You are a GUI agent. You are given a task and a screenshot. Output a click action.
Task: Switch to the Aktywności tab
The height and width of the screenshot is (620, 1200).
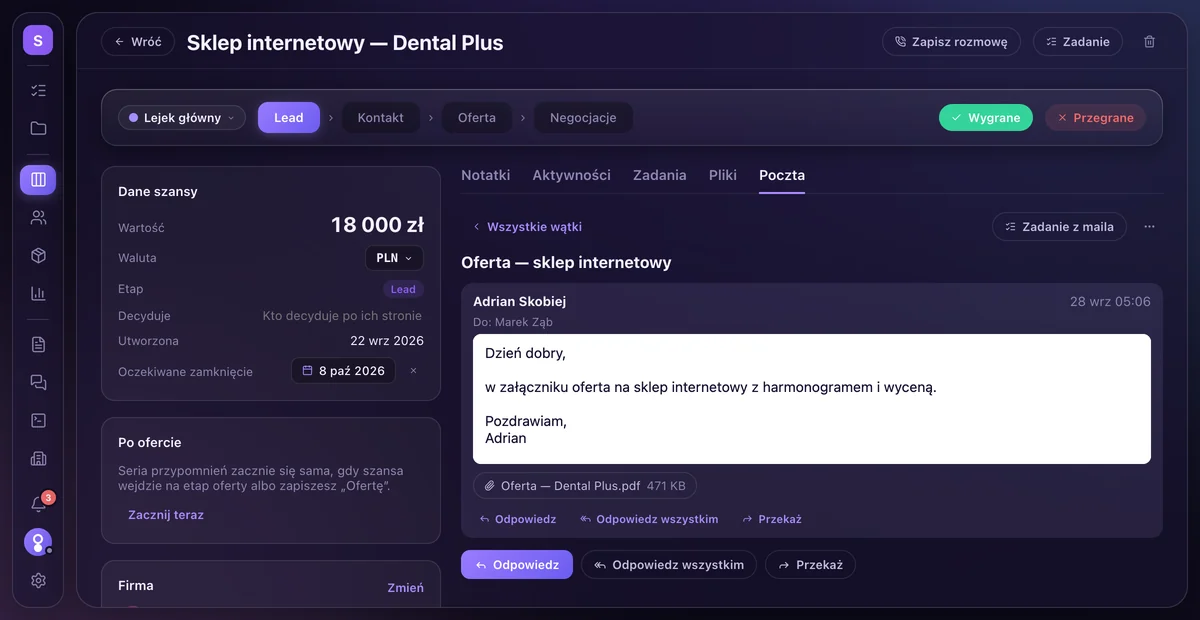point(571,175)
